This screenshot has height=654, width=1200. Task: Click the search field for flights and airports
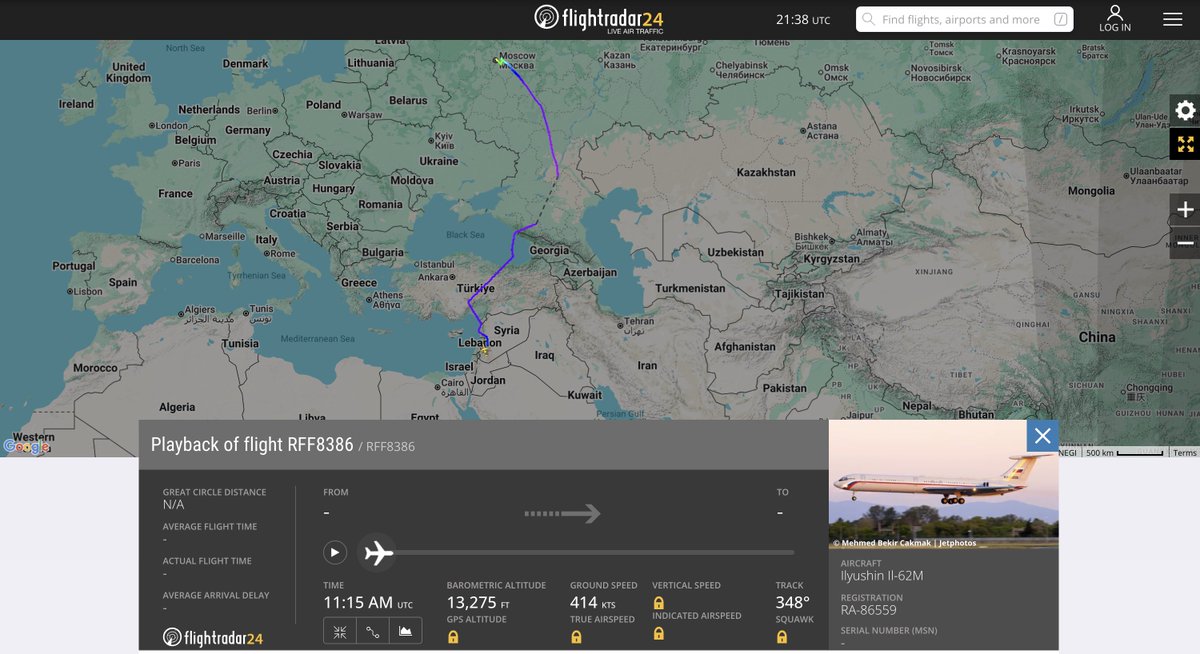coord(964,19)
